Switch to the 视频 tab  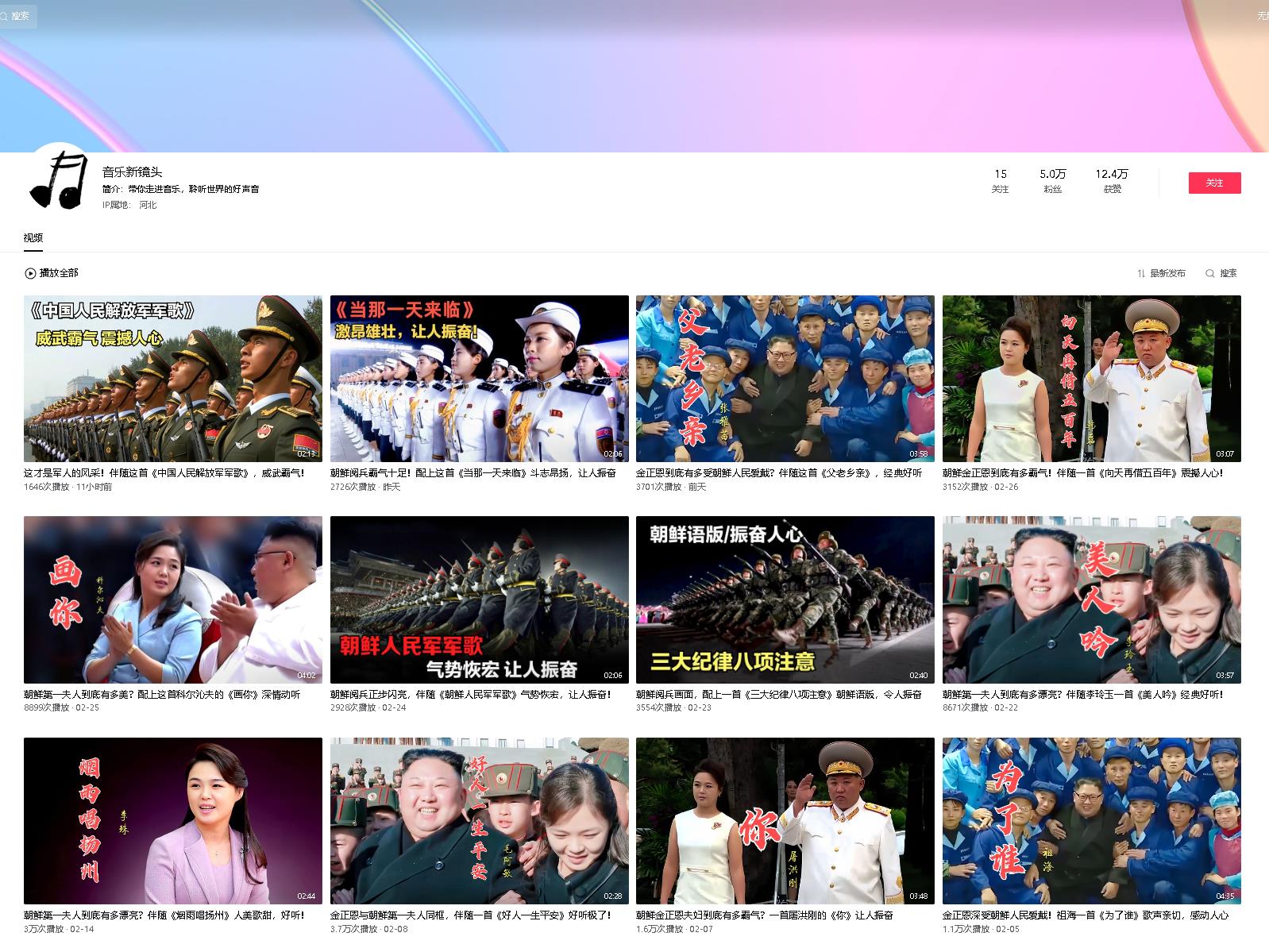click(33, 238)
